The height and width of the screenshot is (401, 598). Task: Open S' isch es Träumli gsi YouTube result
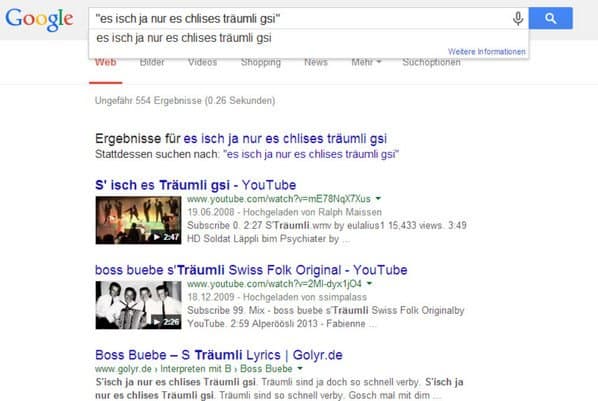pos(196,185)
